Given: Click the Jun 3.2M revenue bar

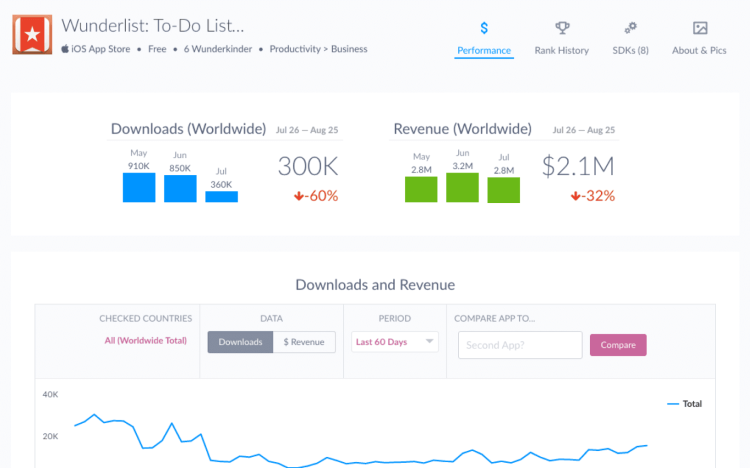Looking at the screenshot, I should [x=462, y=187].
